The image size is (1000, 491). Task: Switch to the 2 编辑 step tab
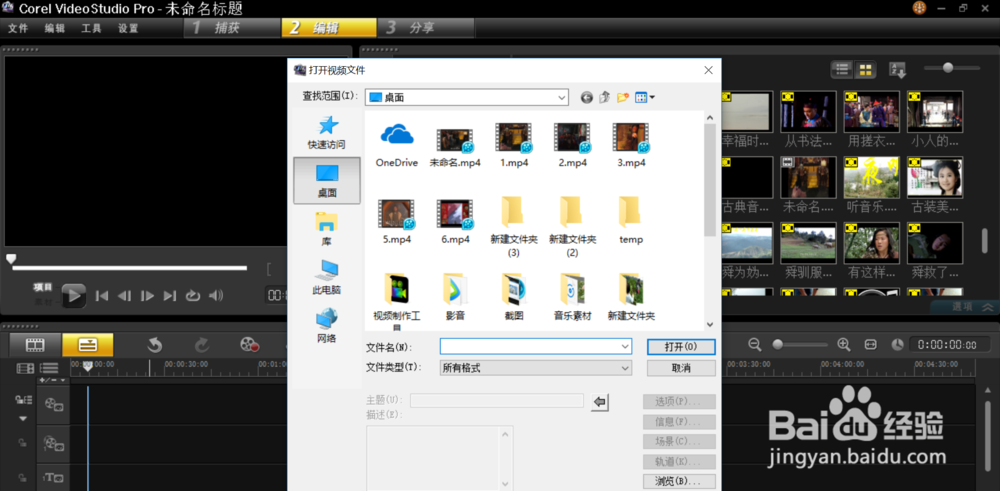coord(329,28)
